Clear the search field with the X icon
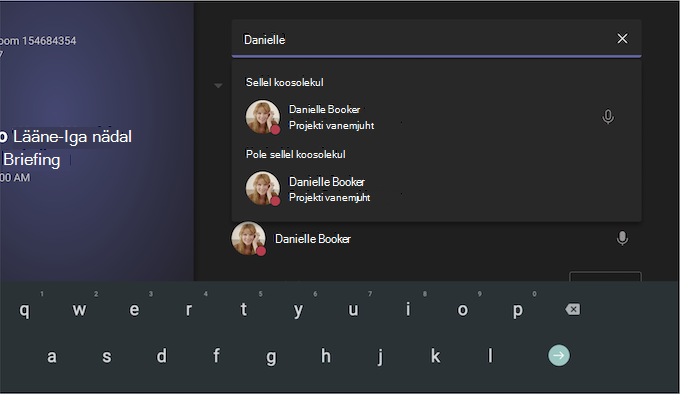The image size is (680, 394). tap(622, 39)
